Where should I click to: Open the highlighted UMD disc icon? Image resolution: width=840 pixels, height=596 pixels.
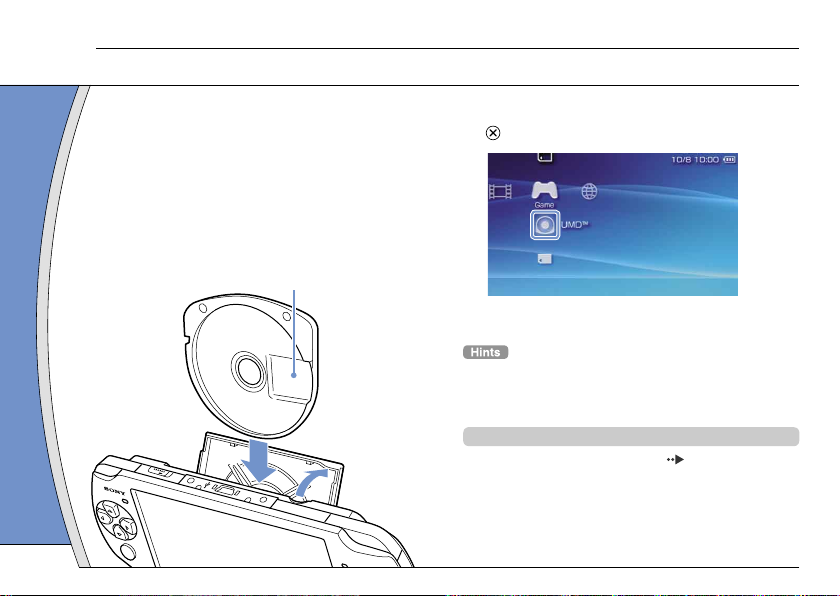click(545, 225)
